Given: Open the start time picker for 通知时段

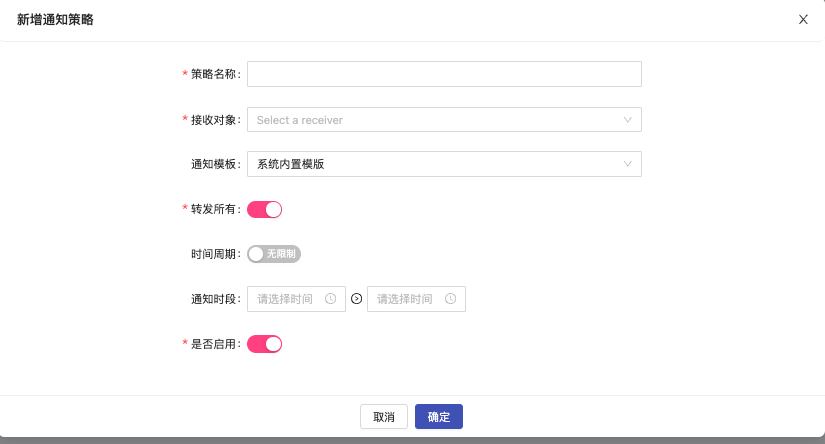Looking at the screenshot, I should pos(288,299).
